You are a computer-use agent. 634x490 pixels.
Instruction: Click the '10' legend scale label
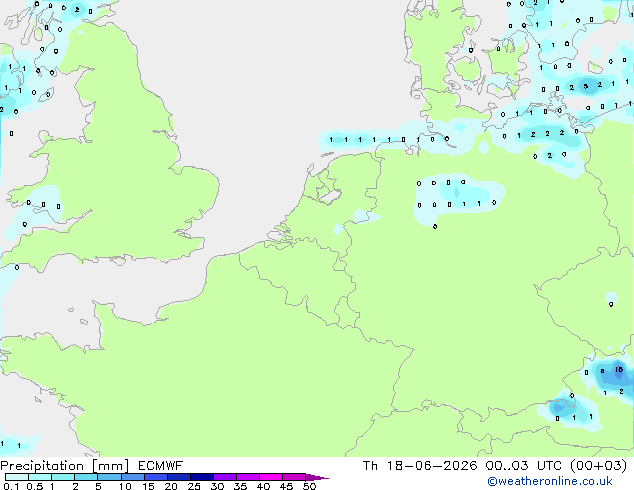tap(125, 486)
